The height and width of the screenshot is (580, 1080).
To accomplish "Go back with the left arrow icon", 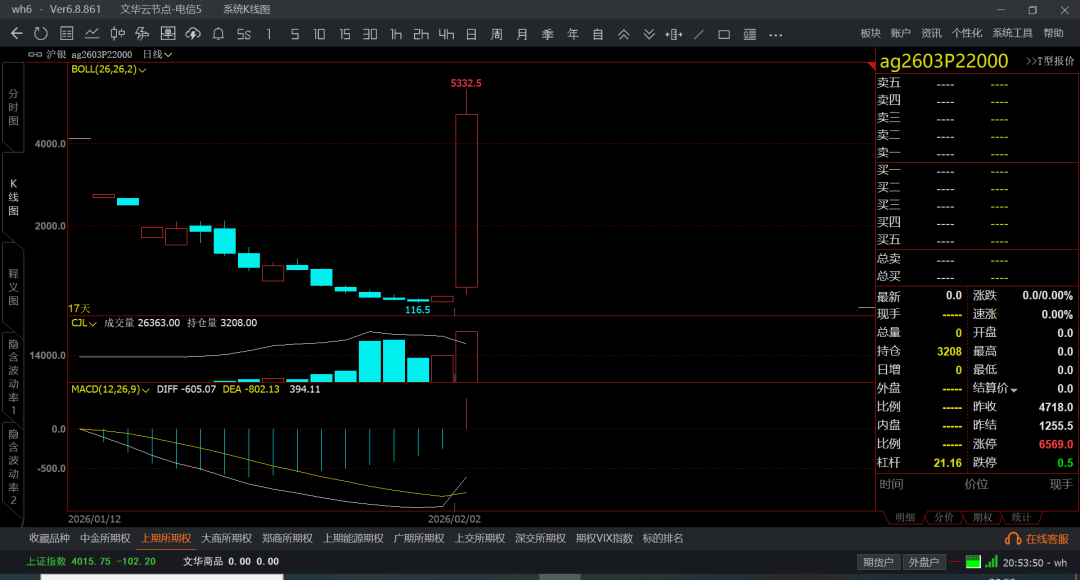I will (17, 34).
